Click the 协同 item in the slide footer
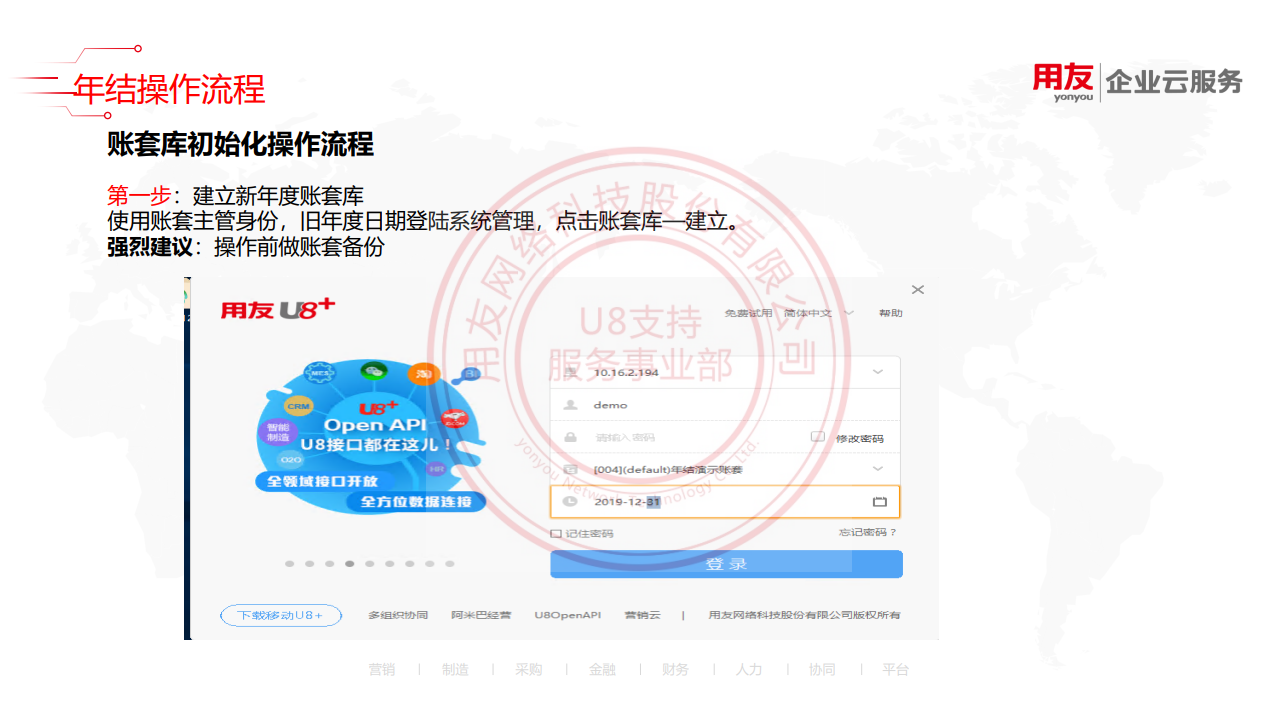The height and width of the screenshot is (717, 1278). pyautogui.click(x=822, y=670)
